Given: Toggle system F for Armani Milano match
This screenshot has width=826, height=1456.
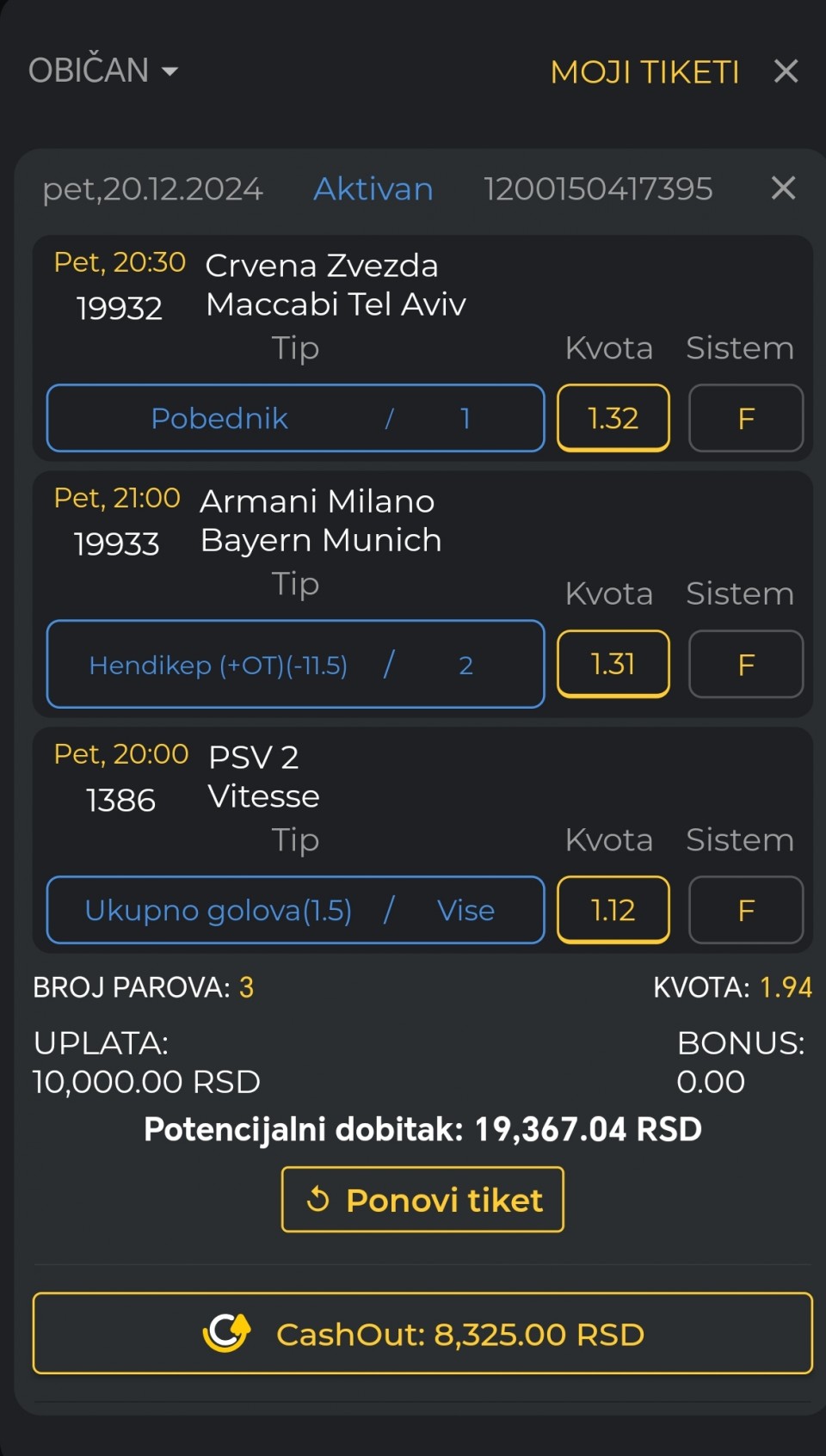Looking at the screenshot, I should [745, 664].
